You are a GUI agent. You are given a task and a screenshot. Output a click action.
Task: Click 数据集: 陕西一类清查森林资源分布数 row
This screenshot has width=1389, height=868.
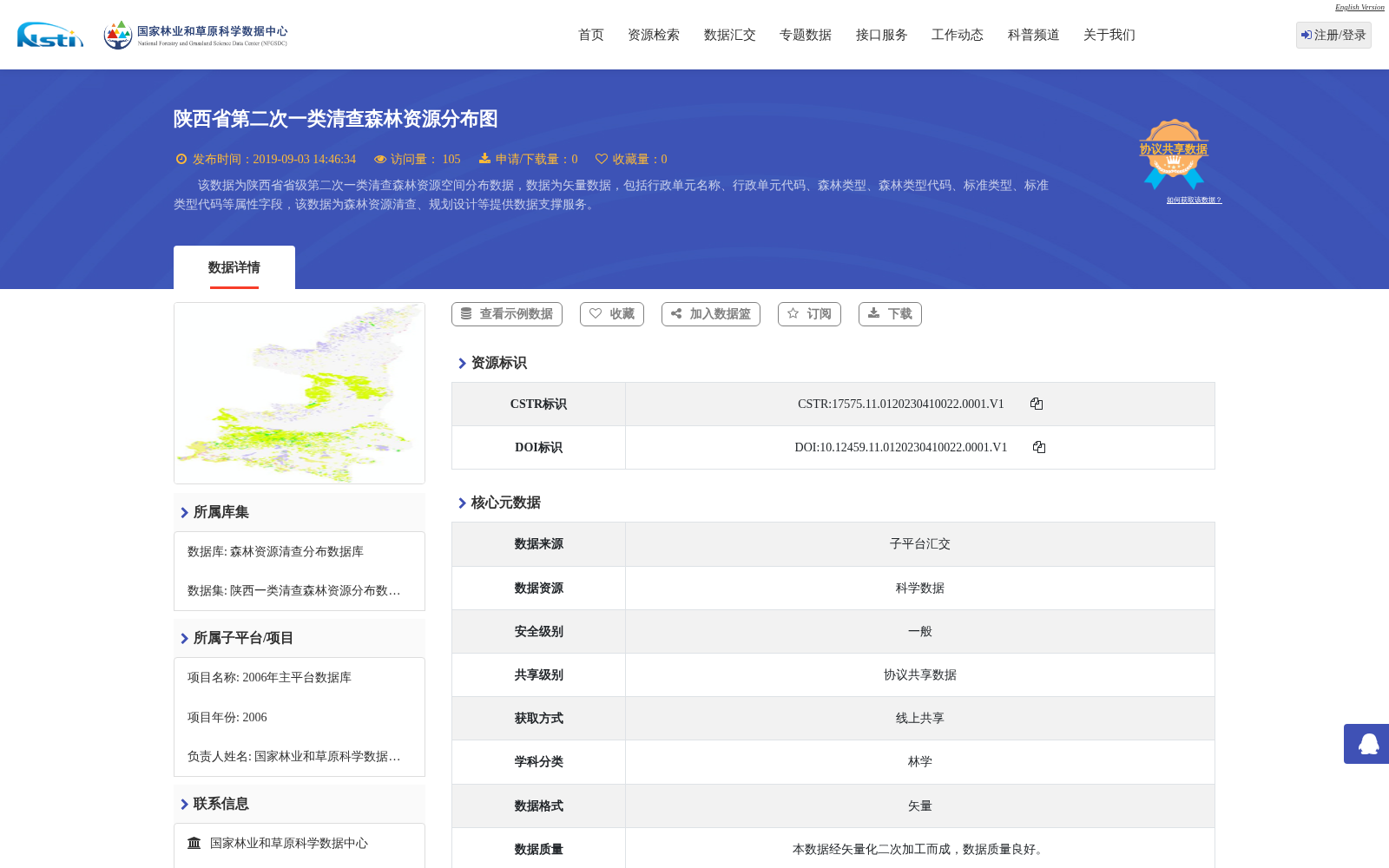click(300, 591)
